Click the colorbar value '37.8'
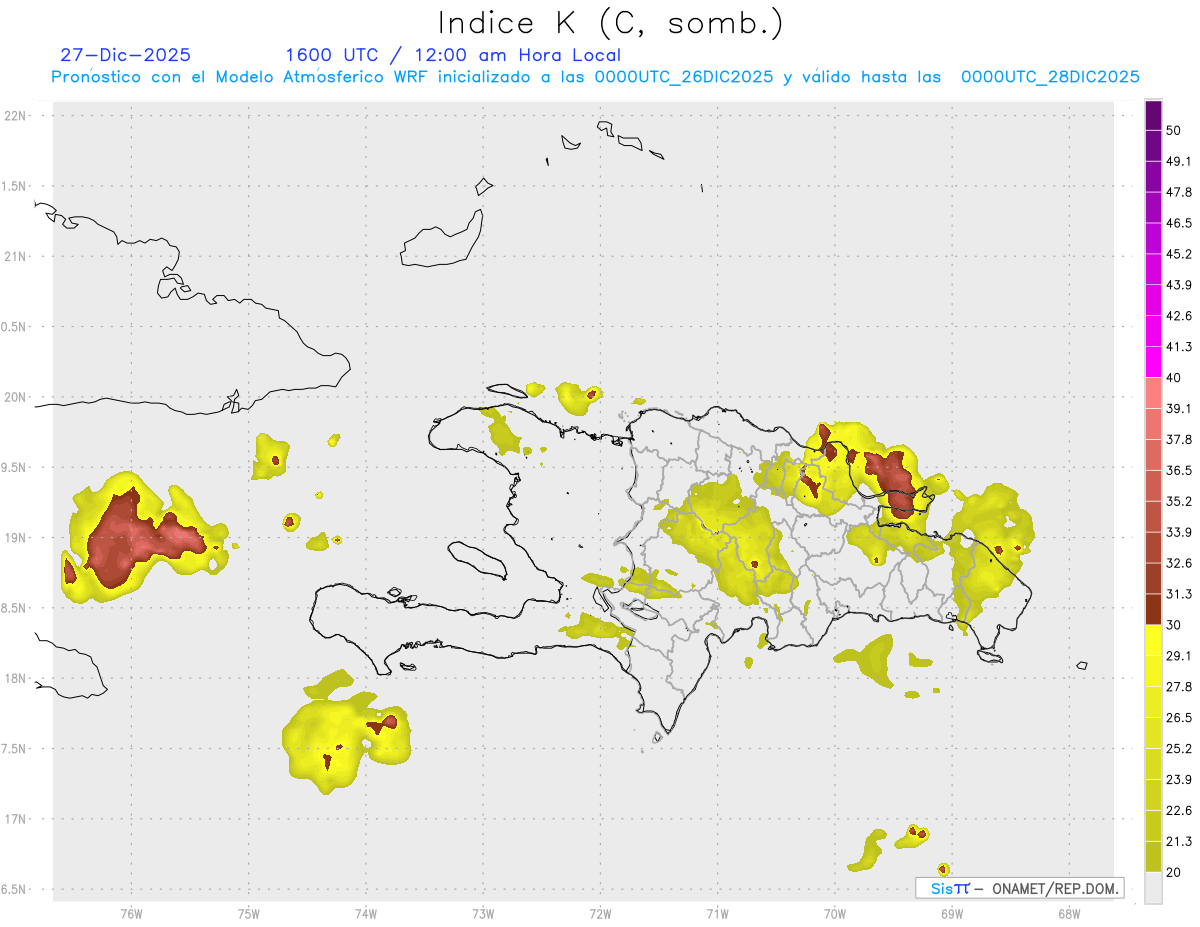 [x=1178, y=440]
